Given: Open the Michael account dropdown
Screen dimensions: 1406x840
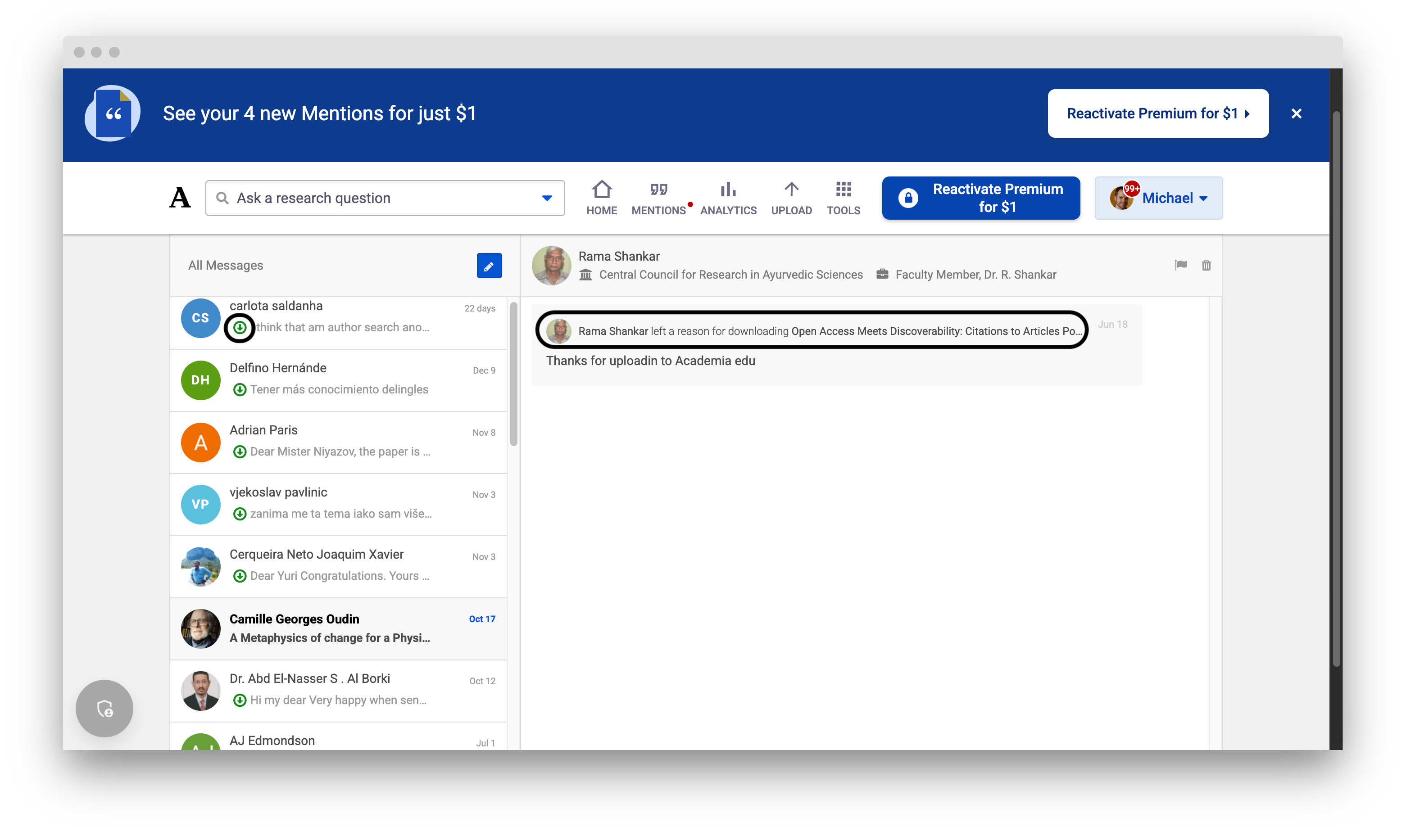Looking at the screenshot, I should coord(1159,198).
